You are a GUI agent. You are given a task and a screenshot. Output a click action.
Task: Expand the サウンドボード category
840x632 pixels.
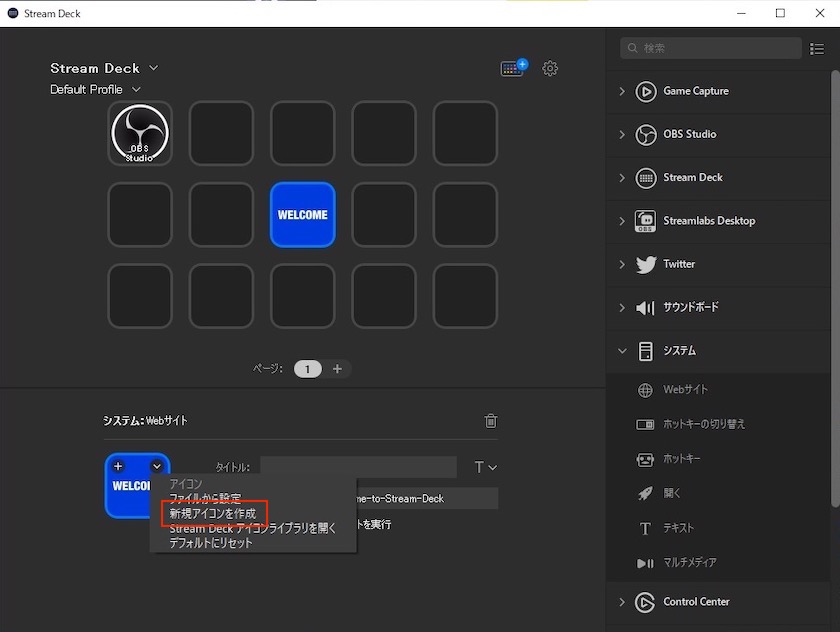(622, 307)
